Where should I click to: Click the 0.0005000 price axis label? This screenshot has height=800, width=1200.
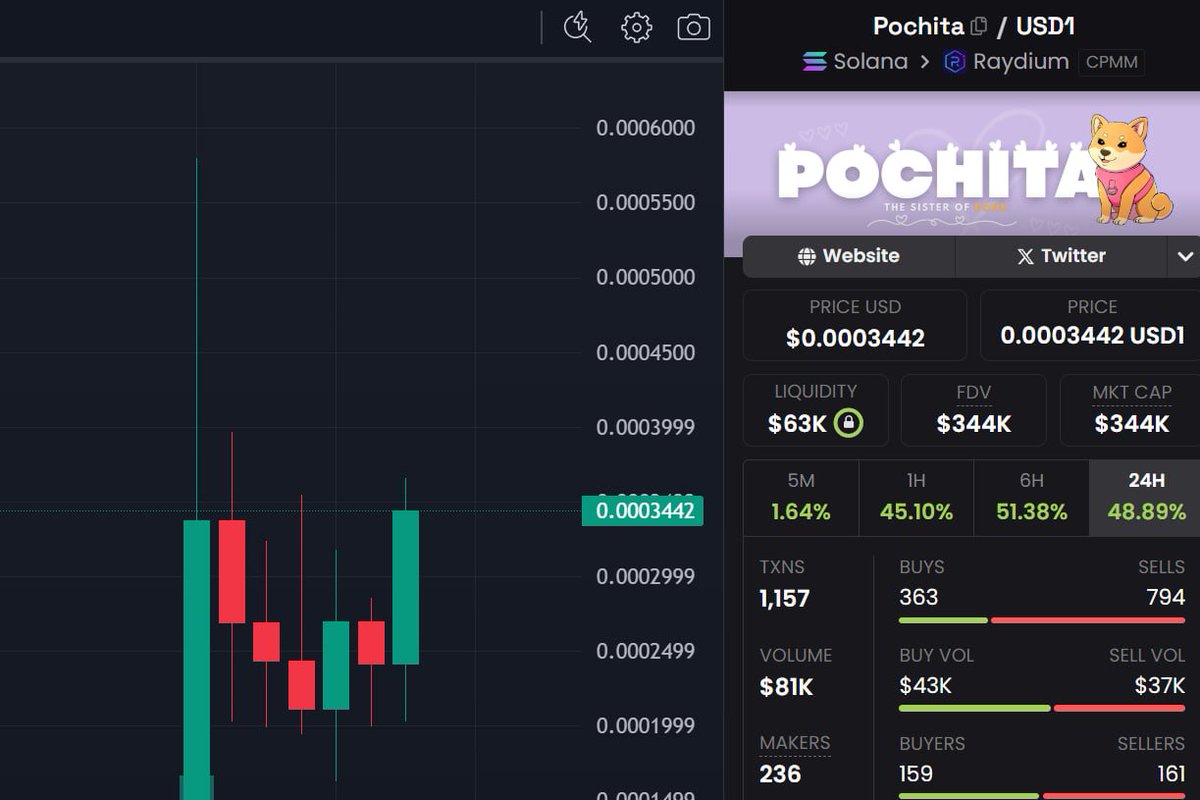coord(645,277)
